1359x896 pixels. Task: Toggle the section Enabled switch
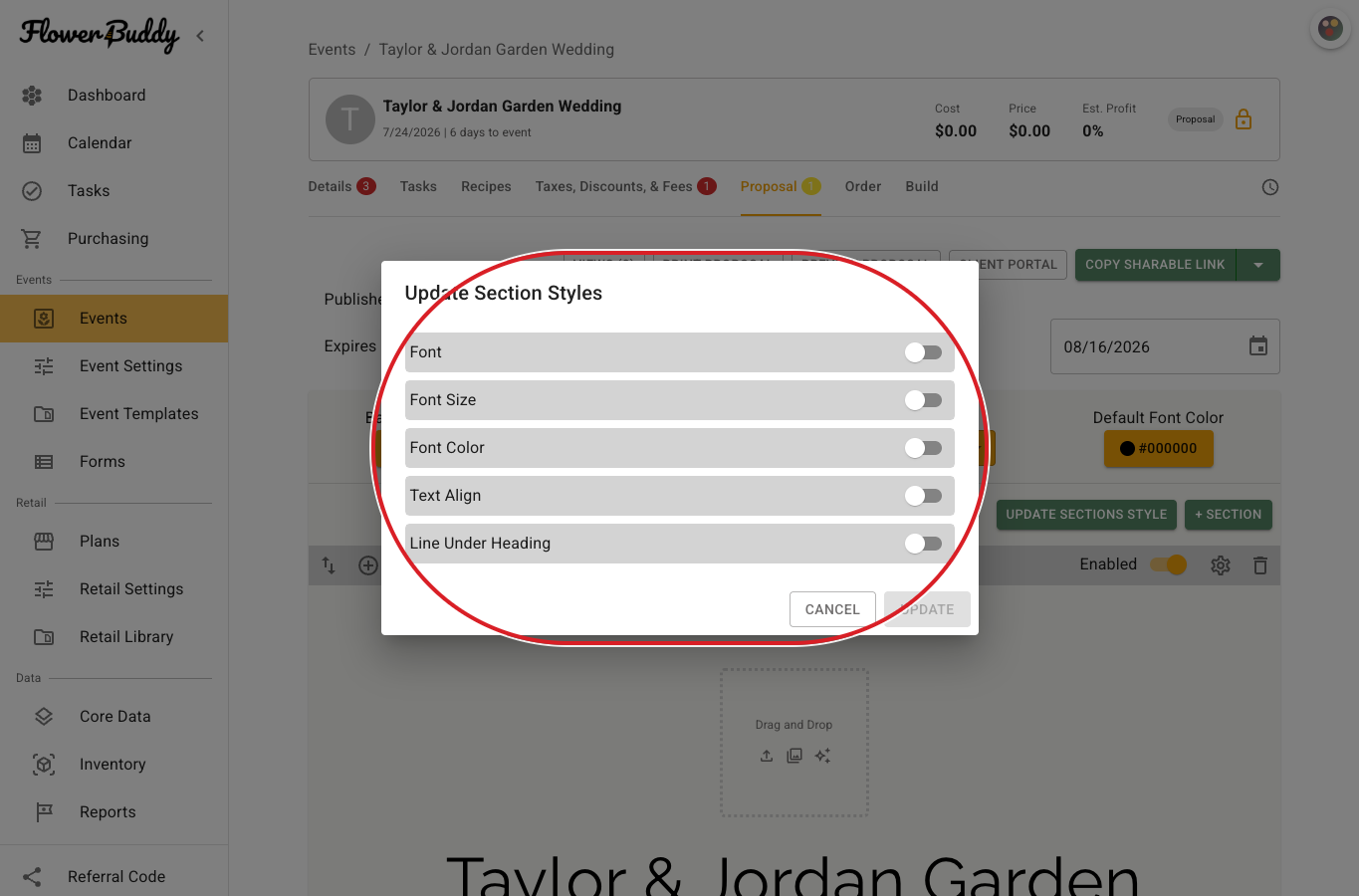click(1169, 564)
